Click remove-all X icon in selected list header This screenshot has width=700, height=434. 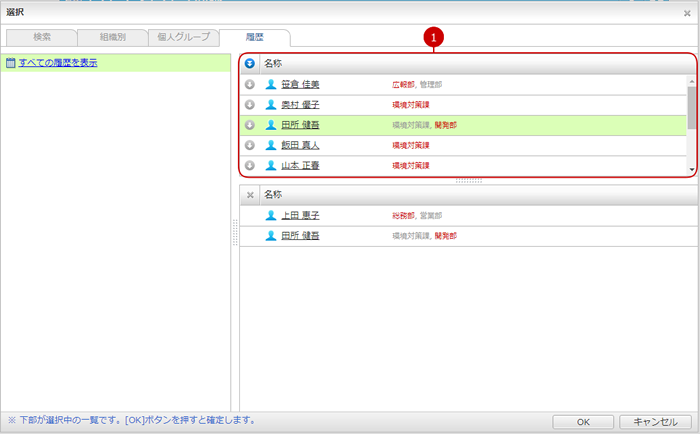click(250, 195)
